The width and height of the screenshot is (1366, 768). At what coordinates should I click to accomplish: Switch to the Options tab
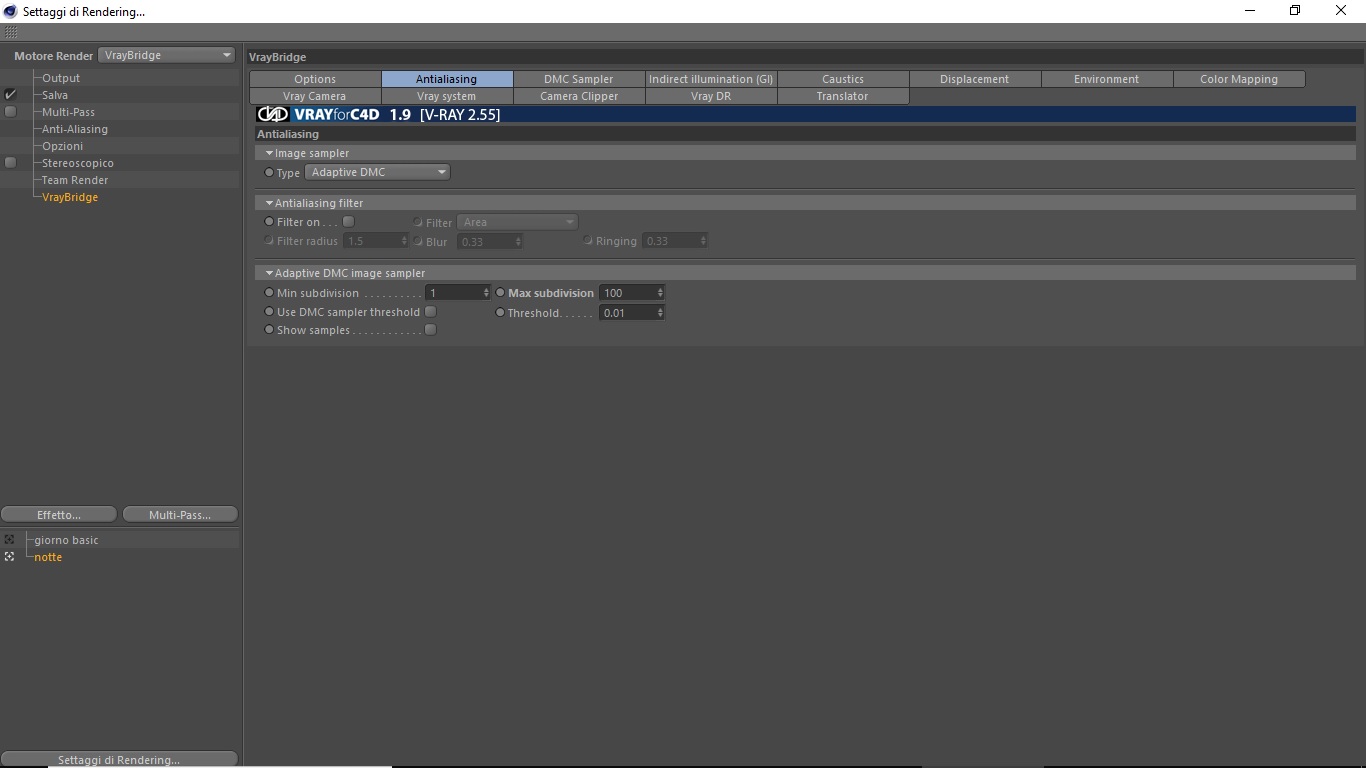pyautogui.click(x=315, y=79)
